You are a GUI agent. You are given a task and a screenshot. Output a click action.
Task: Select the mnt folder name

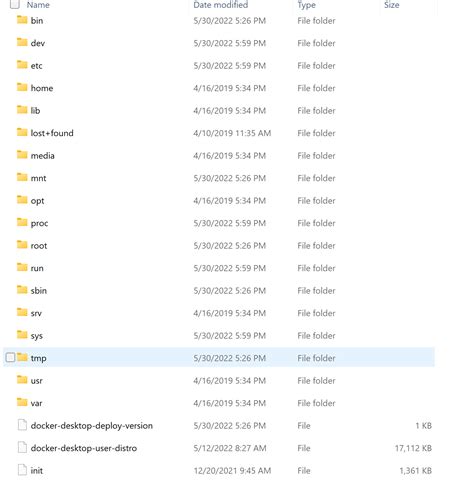pos(38,178)
